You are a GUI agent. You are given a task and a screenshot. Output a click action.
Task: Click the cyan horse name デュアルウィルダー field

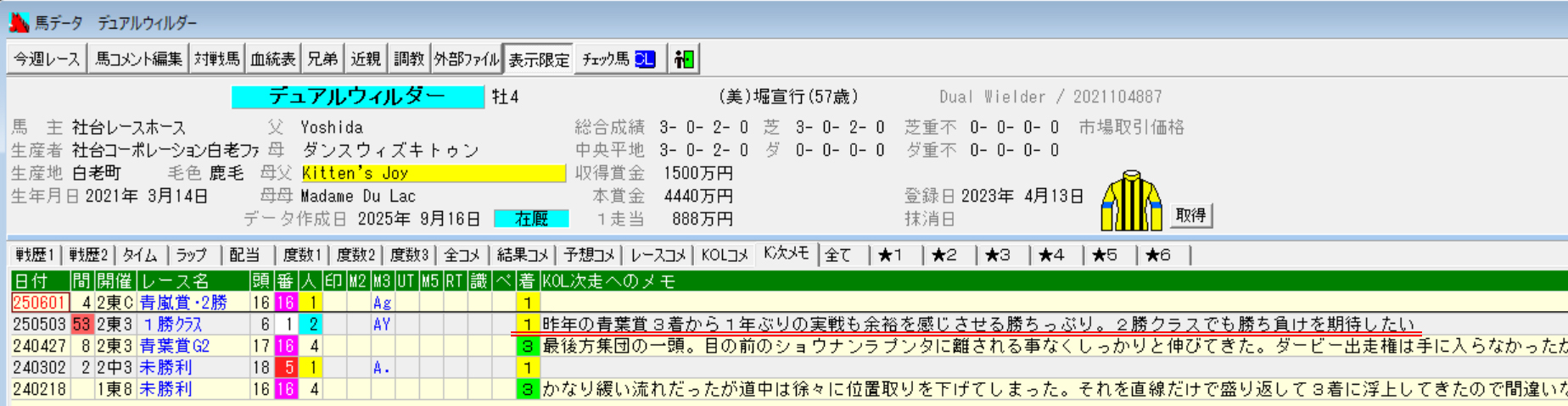point(357,97)
